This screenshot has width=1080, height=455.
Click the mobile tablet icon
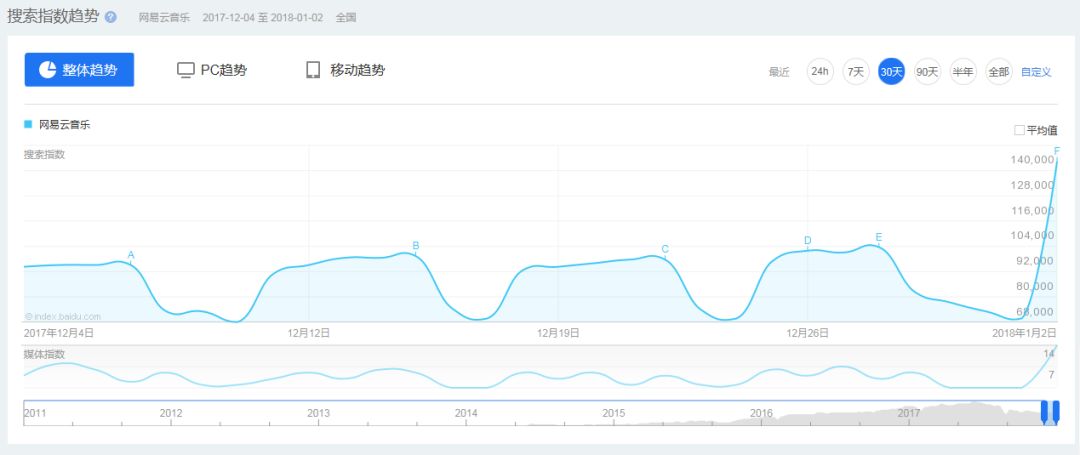click(313, 70)
